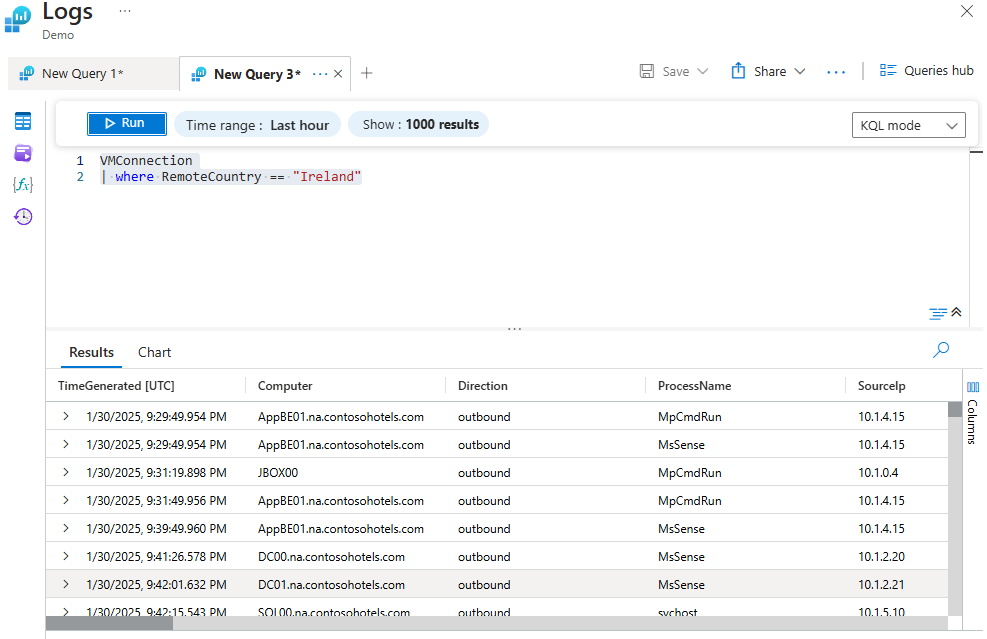
Task: Click source IP 10.1.0.4 cell
Action: pyautogui.click(x=878, y=473)
